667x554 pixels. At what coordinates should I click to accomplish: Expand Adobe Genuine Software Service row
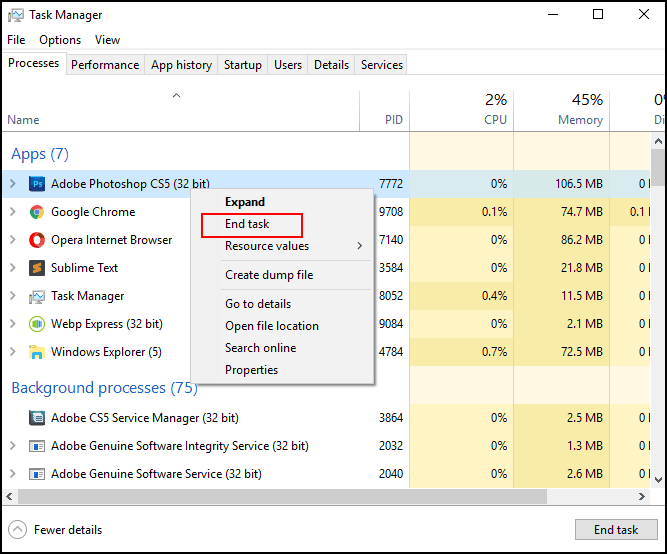click(x=13, y=474)
